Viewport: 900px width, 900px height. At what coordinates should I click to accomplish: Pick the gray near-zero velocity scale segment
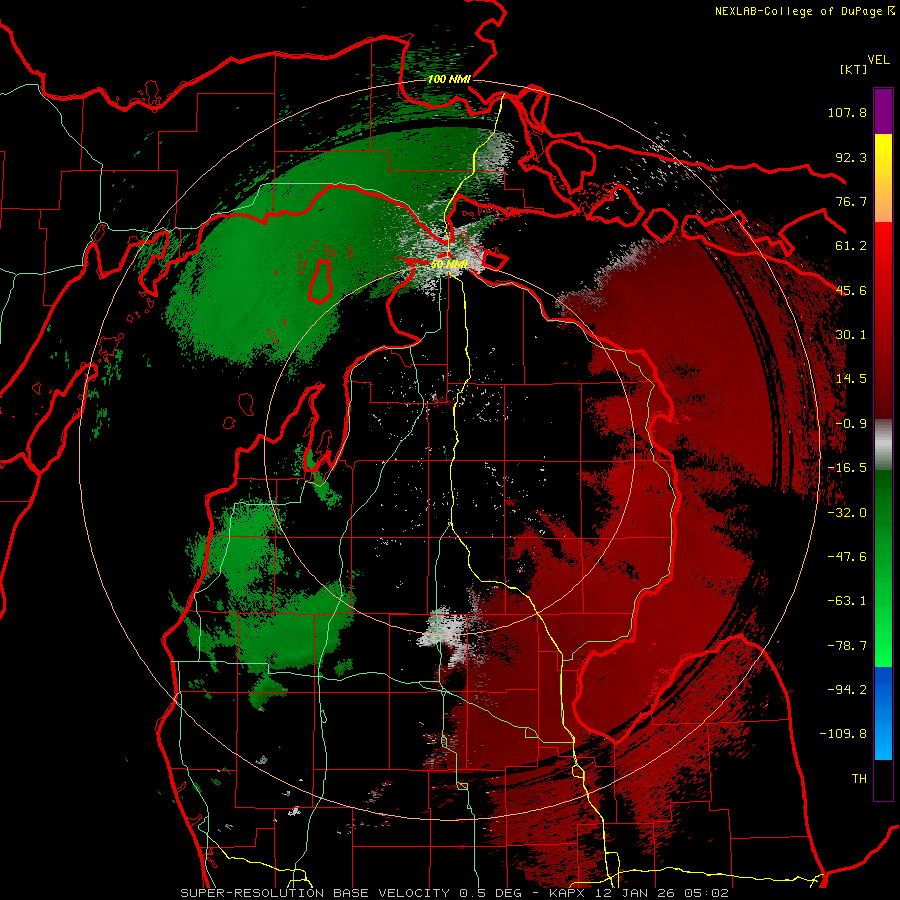[883, 445]
